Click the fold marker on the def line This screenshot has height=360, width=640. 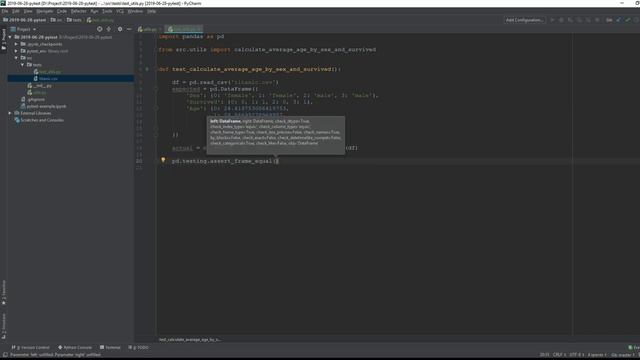coord(156,69)
